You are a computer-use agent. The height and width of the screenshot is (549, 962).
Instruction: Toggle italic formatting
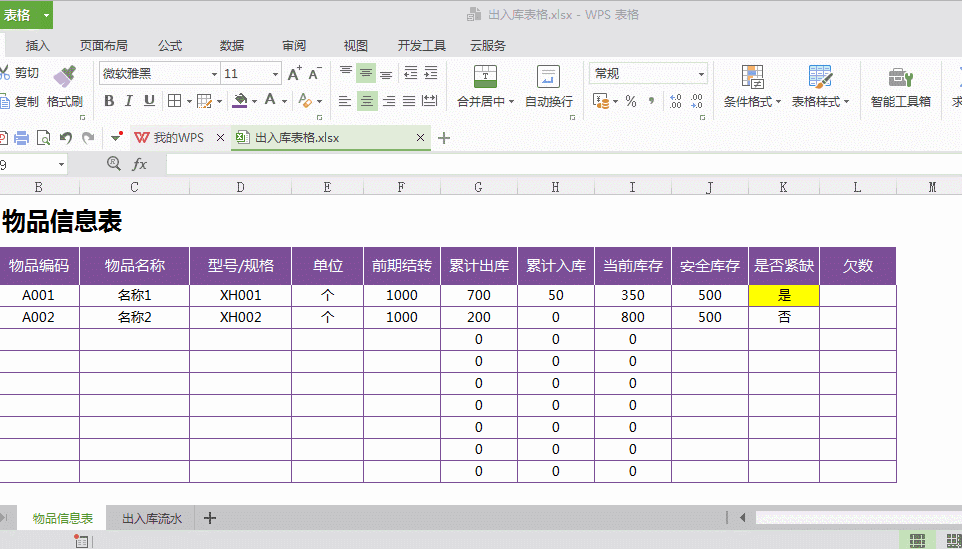(129, 101)
